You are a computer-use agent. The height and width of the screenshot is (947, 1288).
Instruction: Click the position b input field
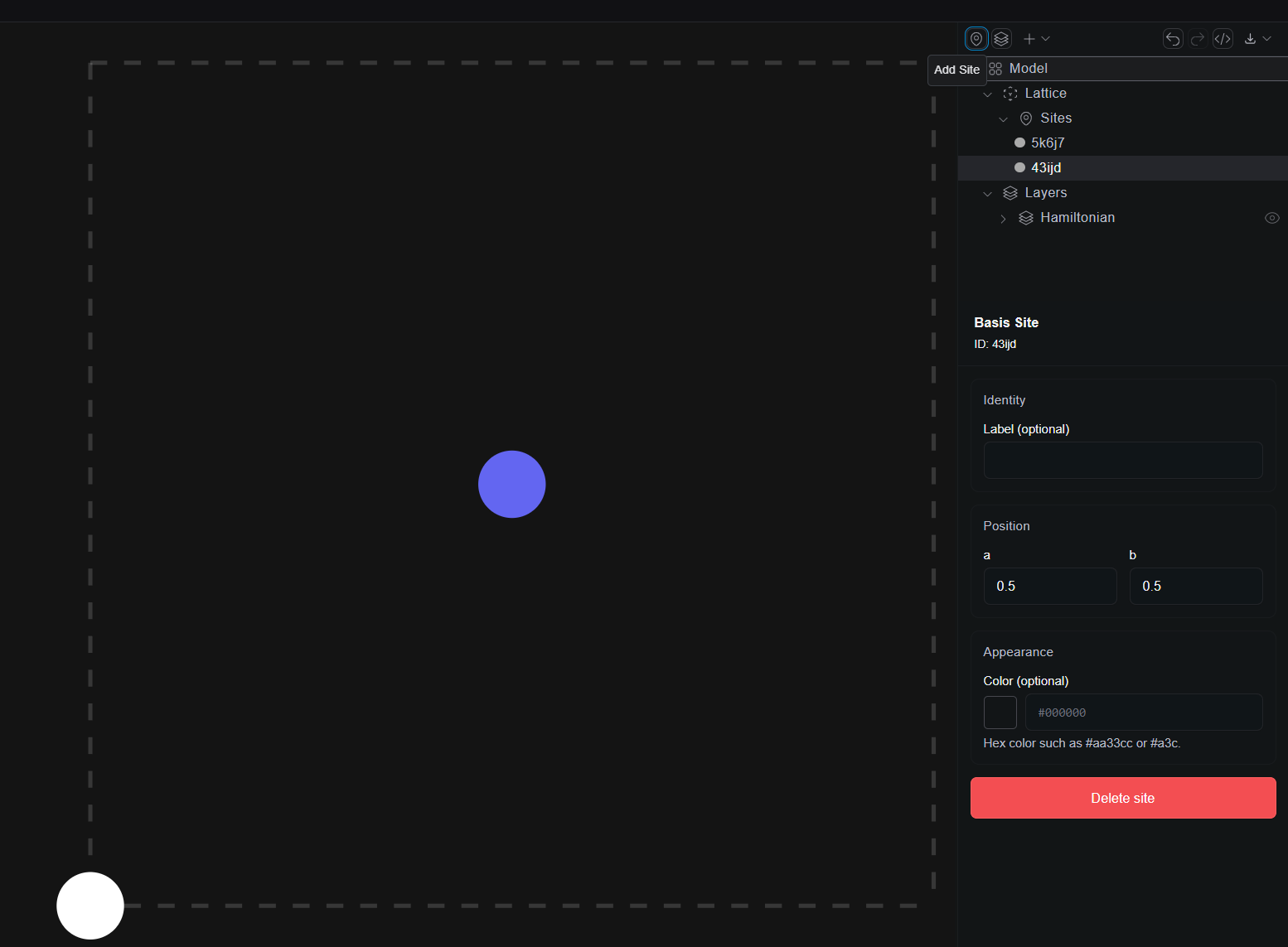(x=1196, y=586)
